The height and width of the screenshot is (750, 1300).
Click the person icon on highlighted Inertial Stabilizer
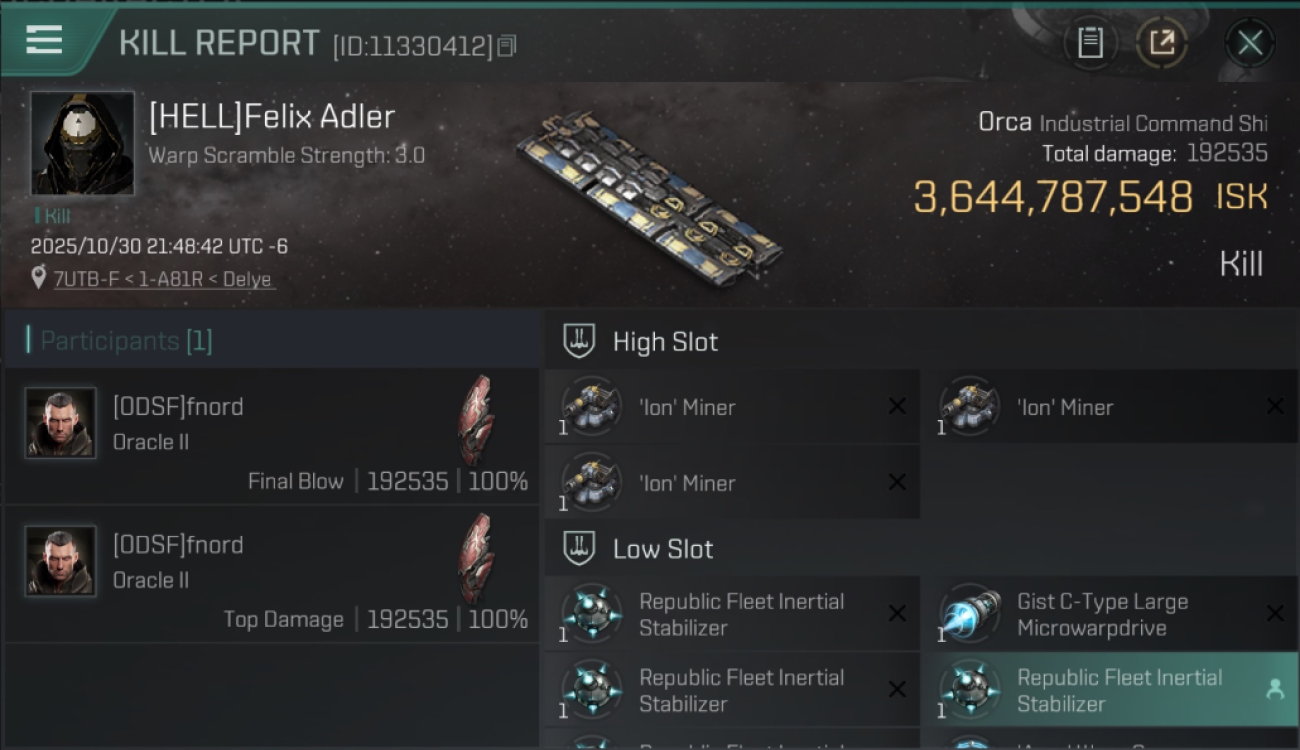(x=1274, y=689)
